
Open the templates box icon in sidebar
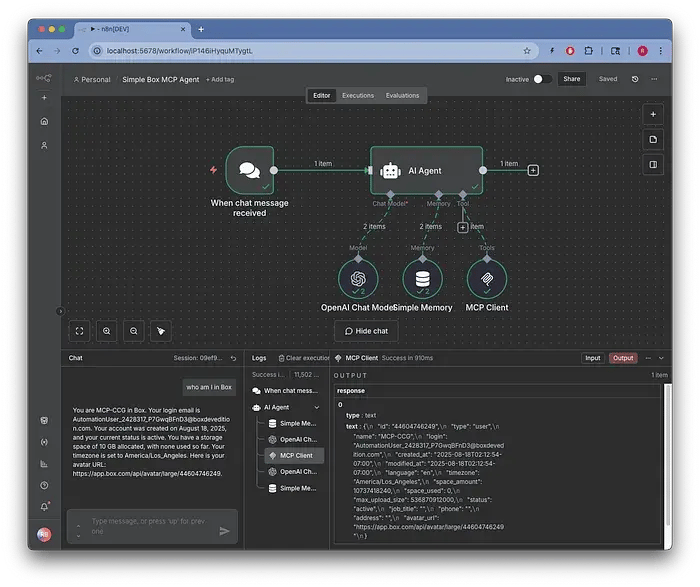(x=44, y=420)
